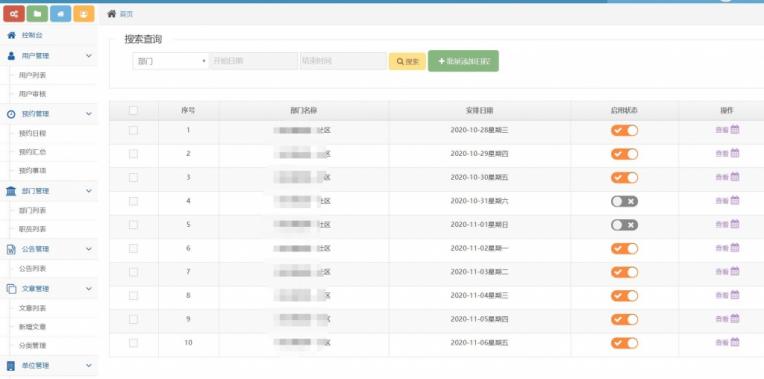This screenshot has height=379, width=764.
Task: Open 公告列表 in the sidebar
Action: [x=33, y=269]
